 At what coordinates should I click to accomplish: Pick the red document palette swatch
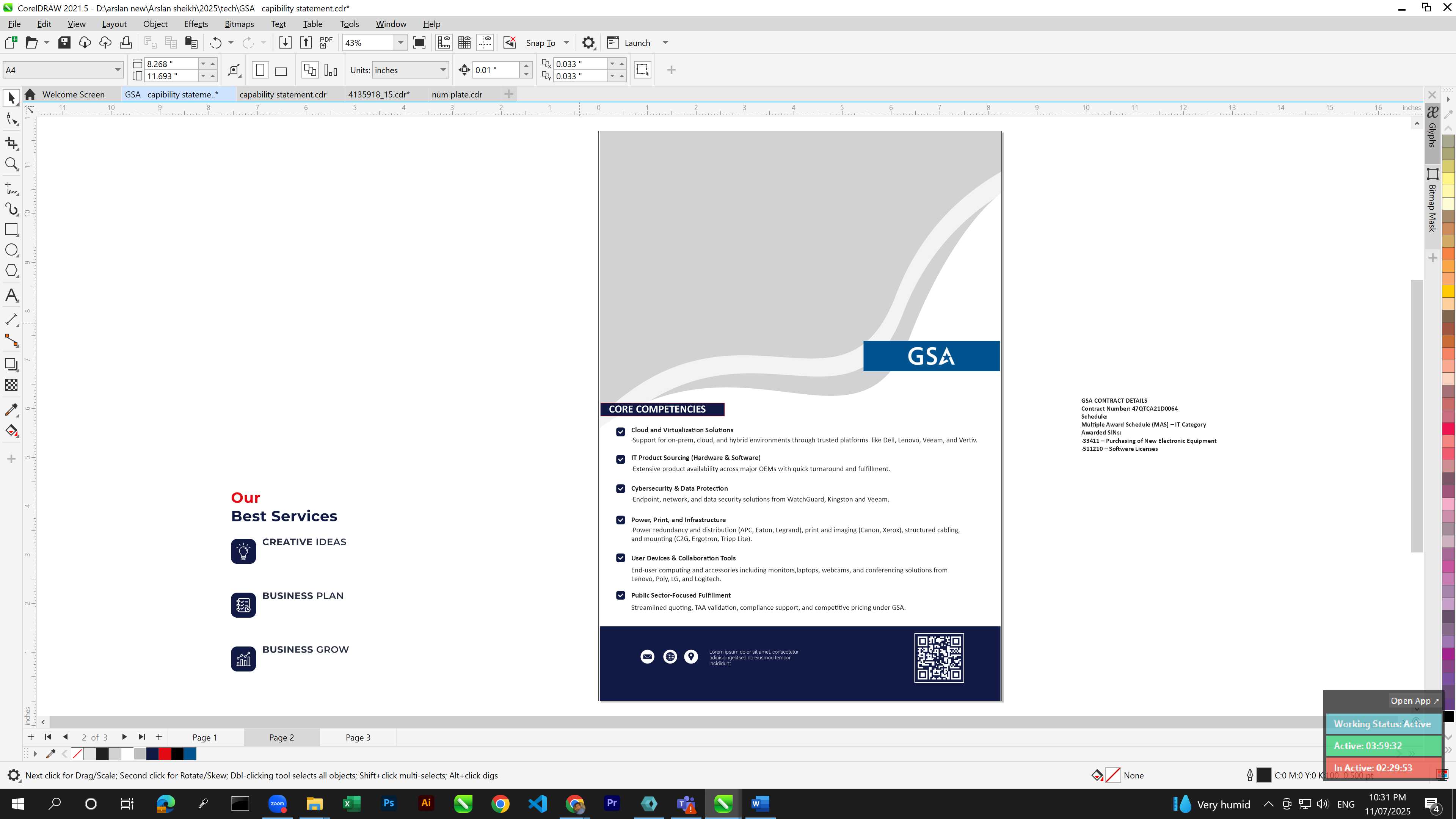coord(165,753)
